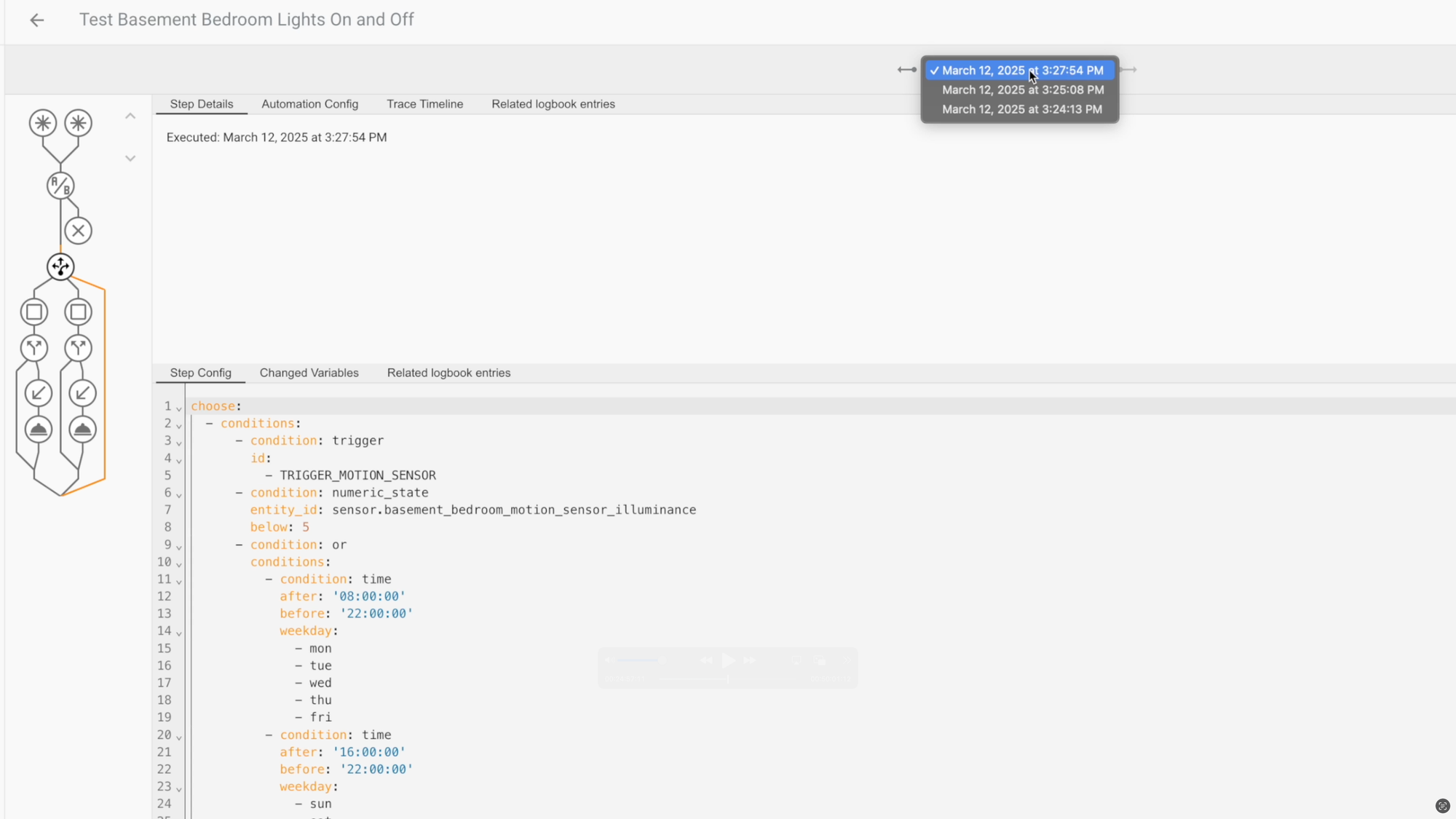
Task: Click the after '16:00:00' value
Action: tap(369, 752)
